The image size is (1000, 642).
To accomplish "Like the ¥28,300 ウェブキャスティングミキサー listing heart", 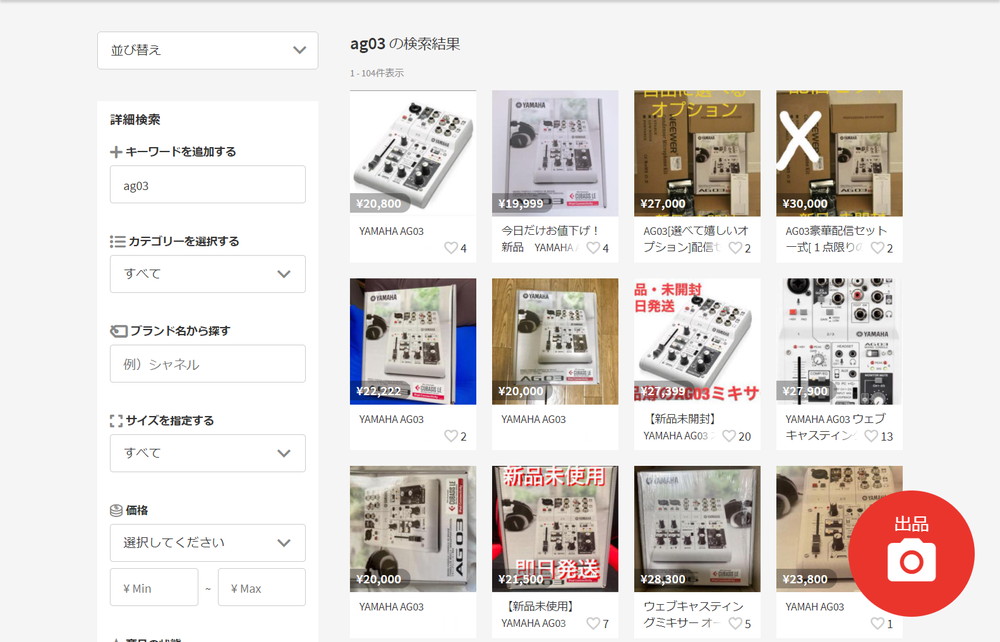I will [x=735, y=623].
